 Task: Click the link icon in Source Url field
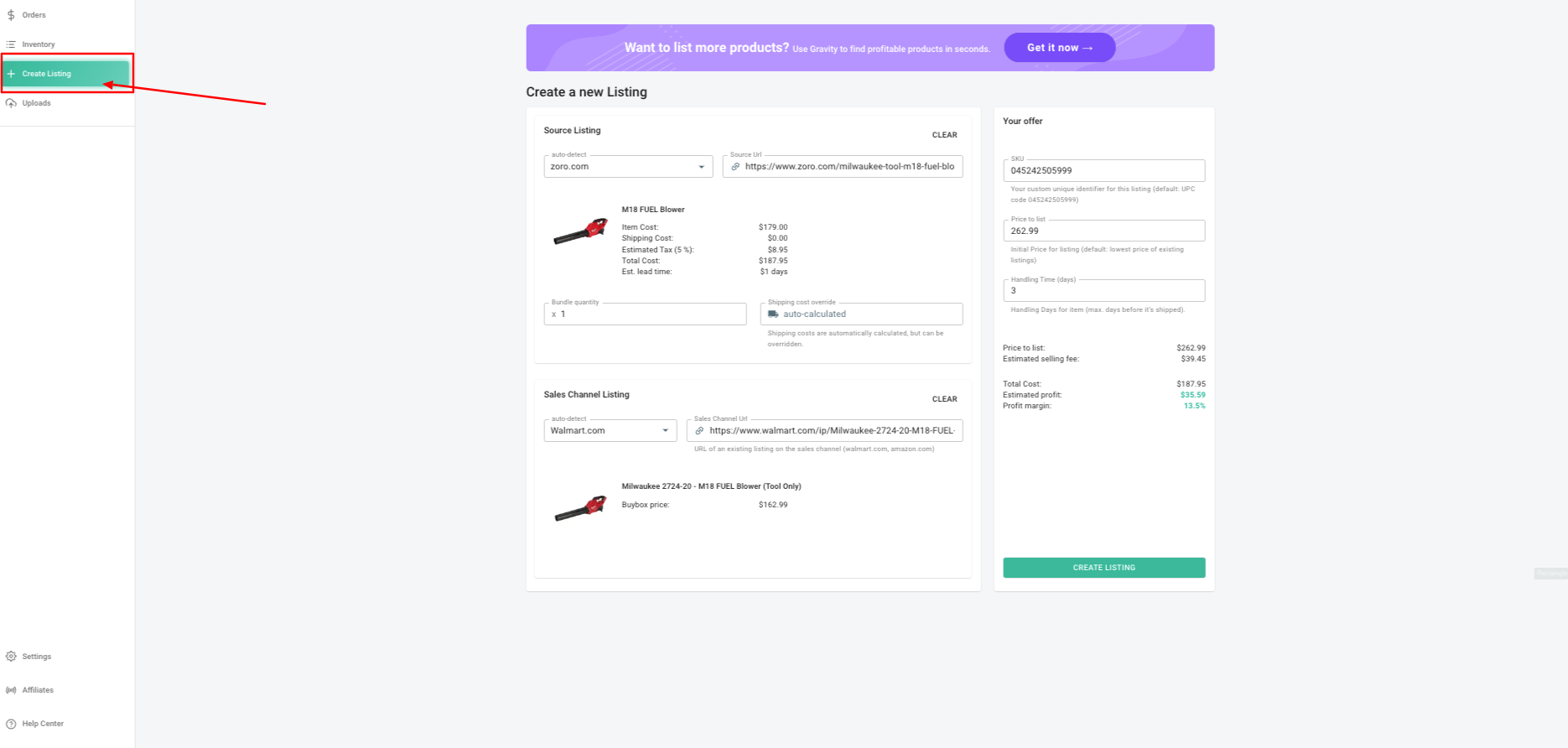[x=735, y=167]
